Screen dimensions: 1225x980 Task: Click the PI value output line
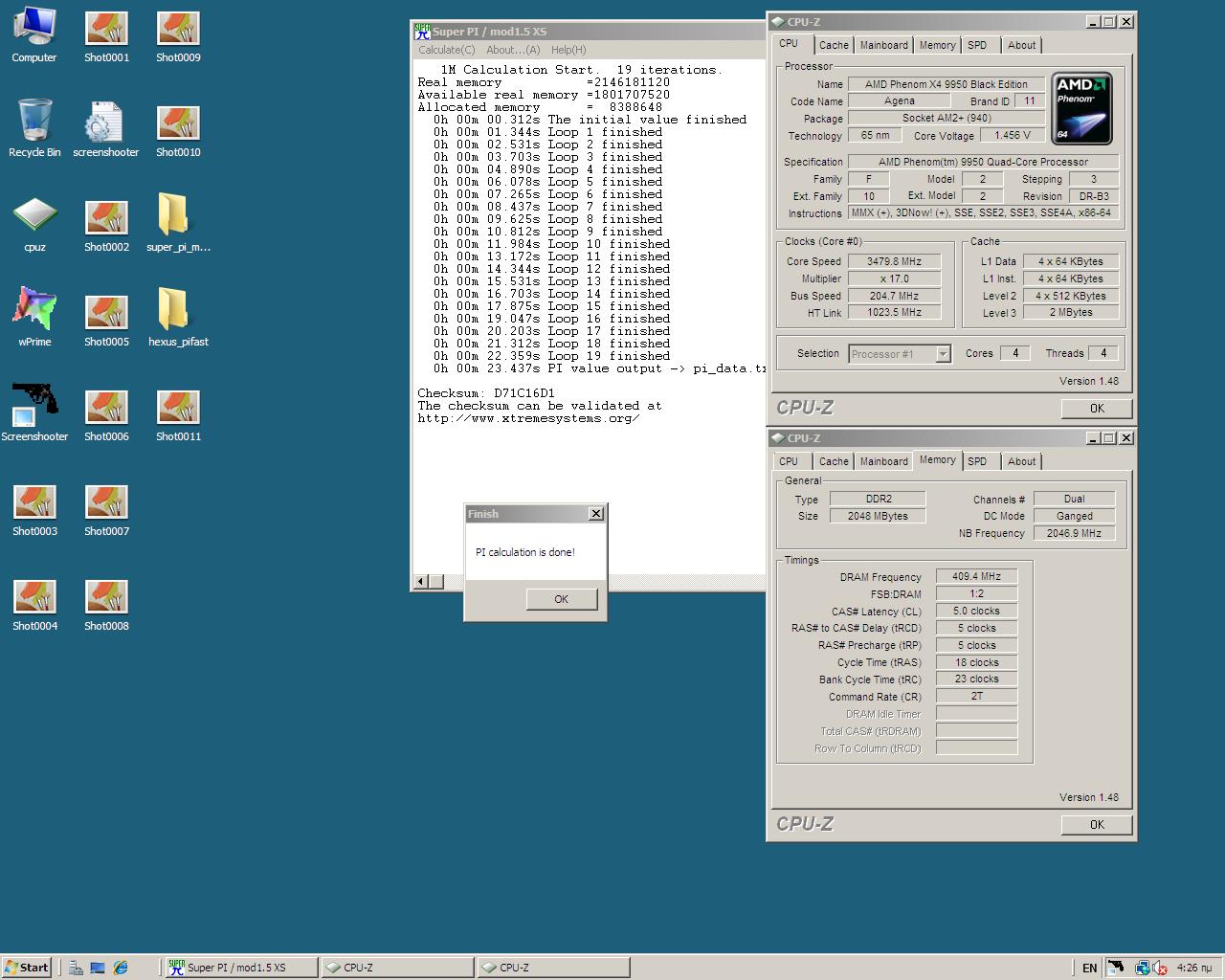click(599, 368)
